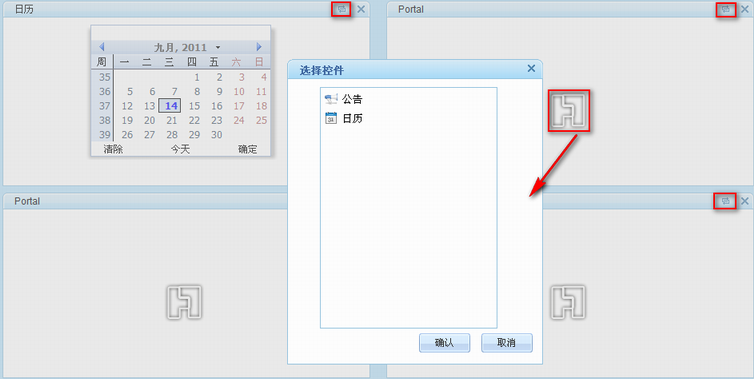
Task: Click the calendar icon beside 日历 in list
Action: point(331,118)
